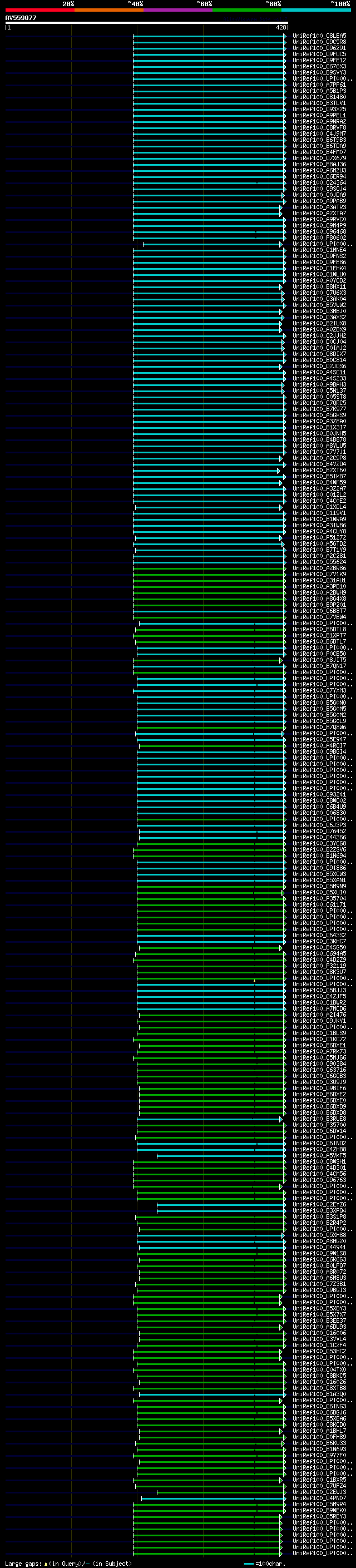Click the green ~80% identity legend segment

(247, 10)
